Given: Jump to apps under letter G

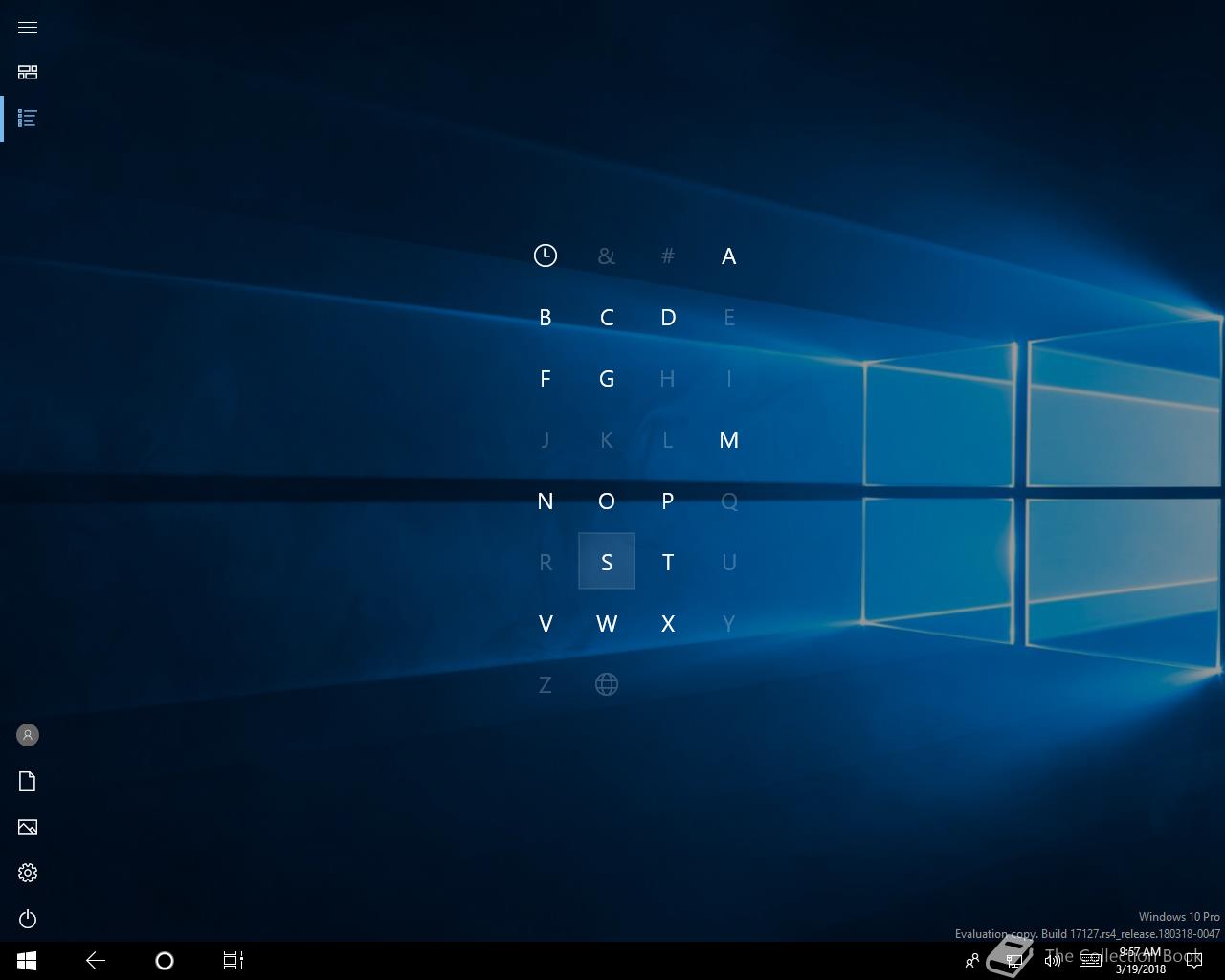Looking at the screenshot, I should point(607,378).
